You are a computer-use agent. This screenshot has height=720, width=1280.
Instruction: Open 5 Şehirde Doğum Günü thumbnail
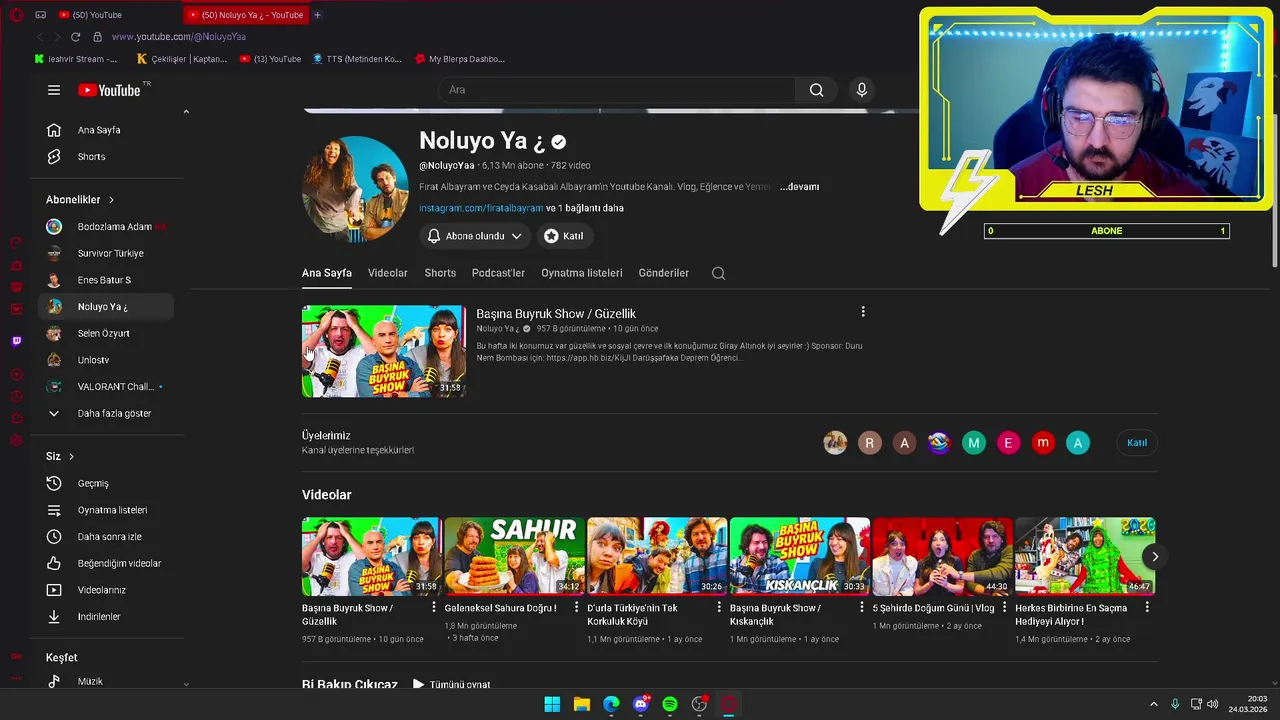coord(942,556)
